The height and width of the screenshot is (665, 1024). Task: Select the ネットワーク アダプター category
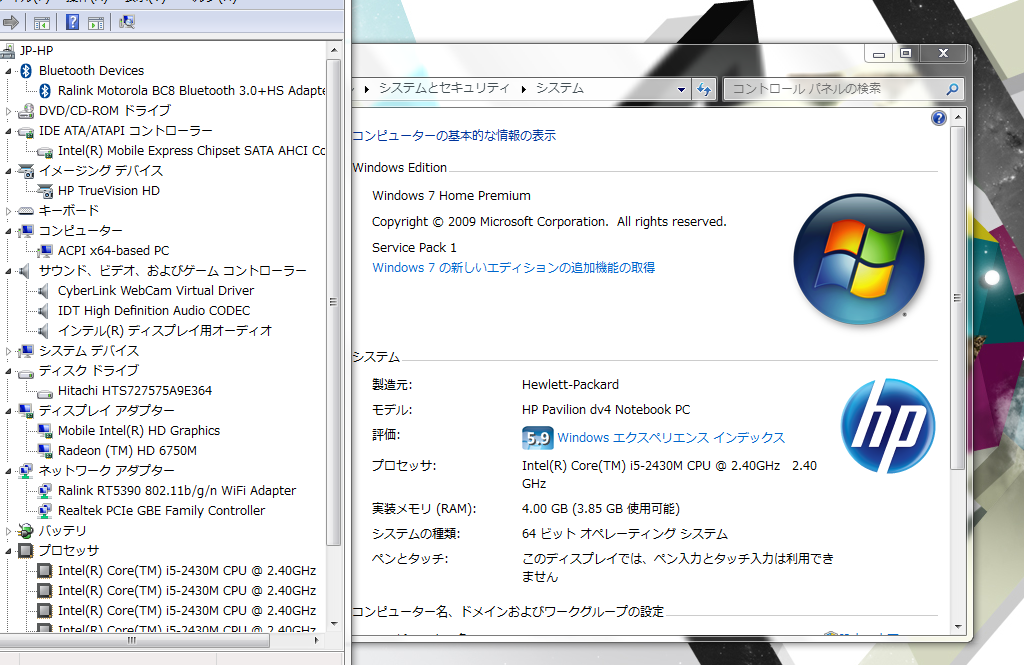[x=106, y=471]
